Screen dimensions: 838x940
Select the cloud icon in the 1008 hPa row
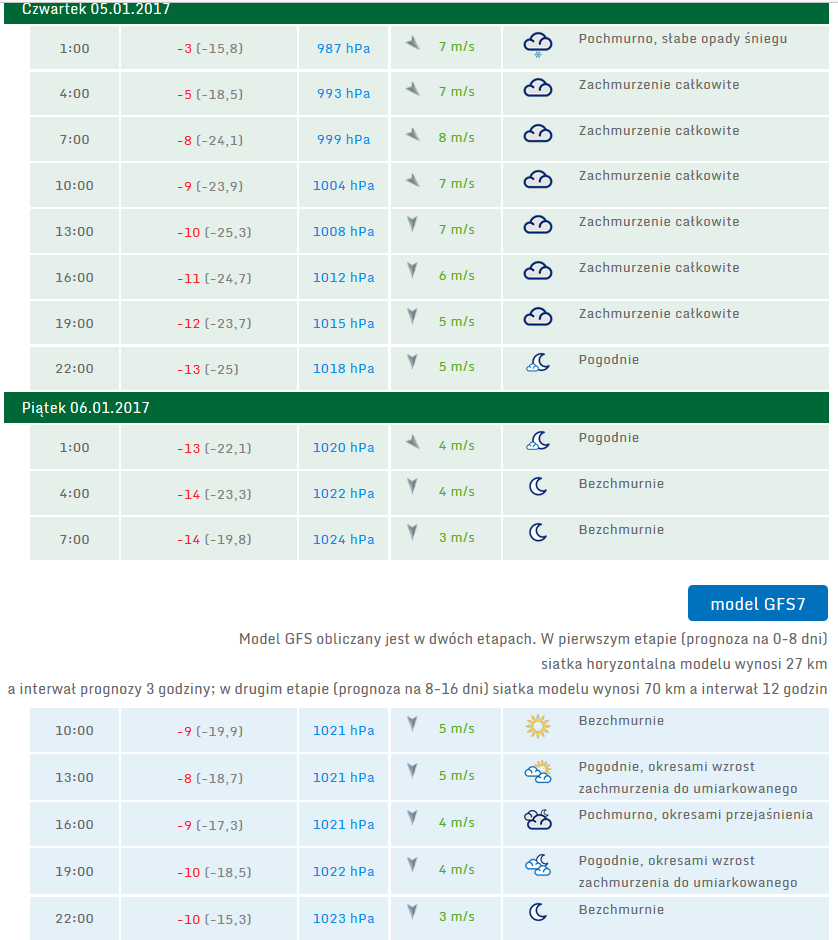coord(538,225)
